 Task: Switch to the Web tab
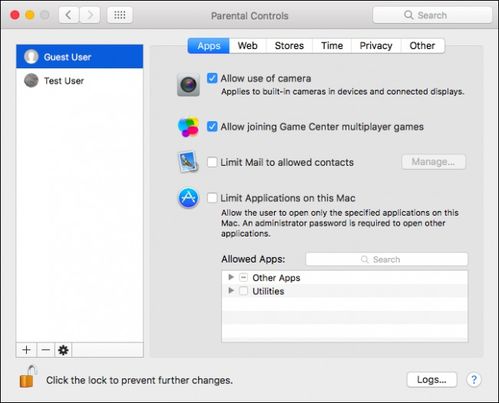tap(248, 46)
